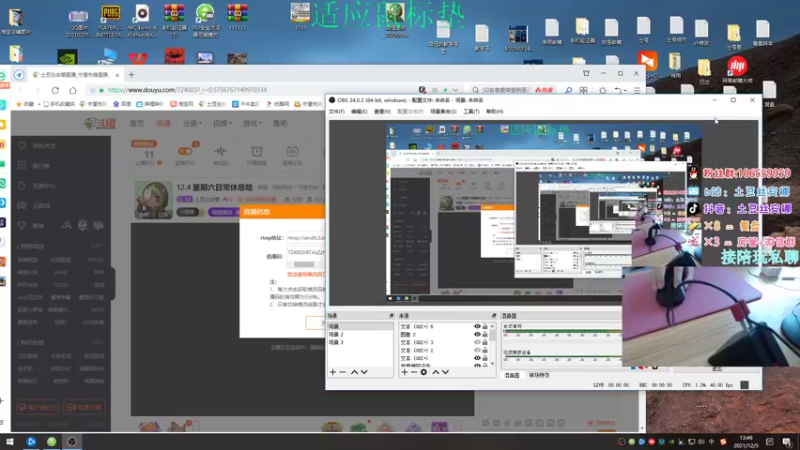Open OBS 编辑(E) menu

(359, 112)
